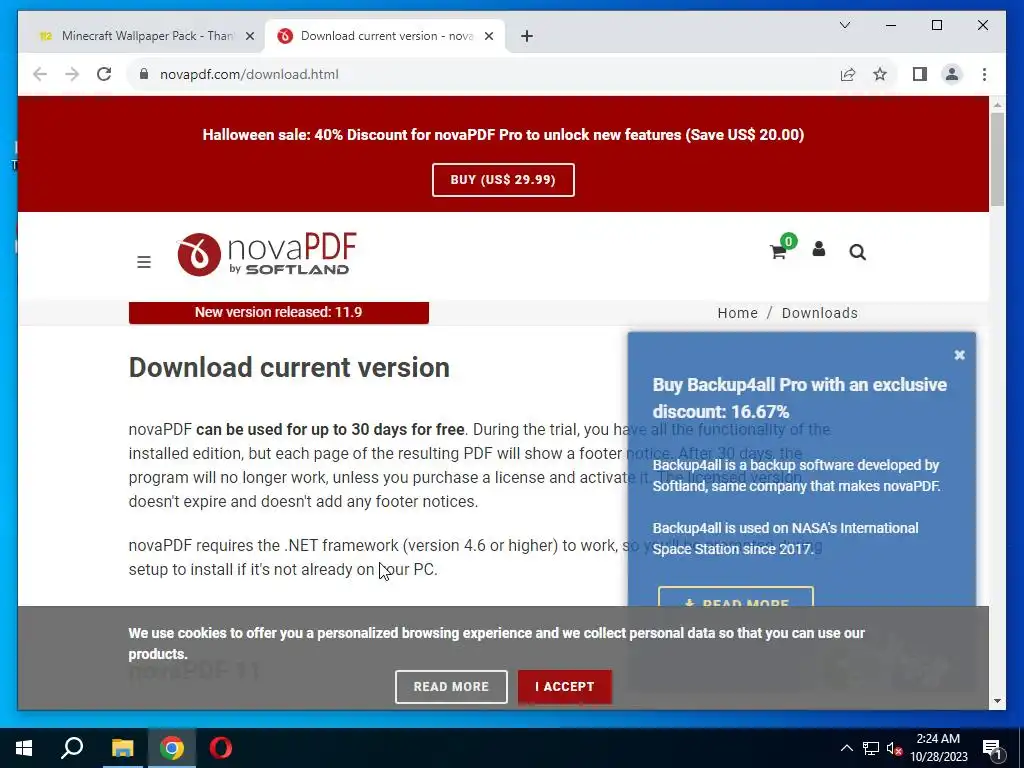Expand the tab search chevron
The height and width of the screenshot is (768, 1024).
[844, 25]
